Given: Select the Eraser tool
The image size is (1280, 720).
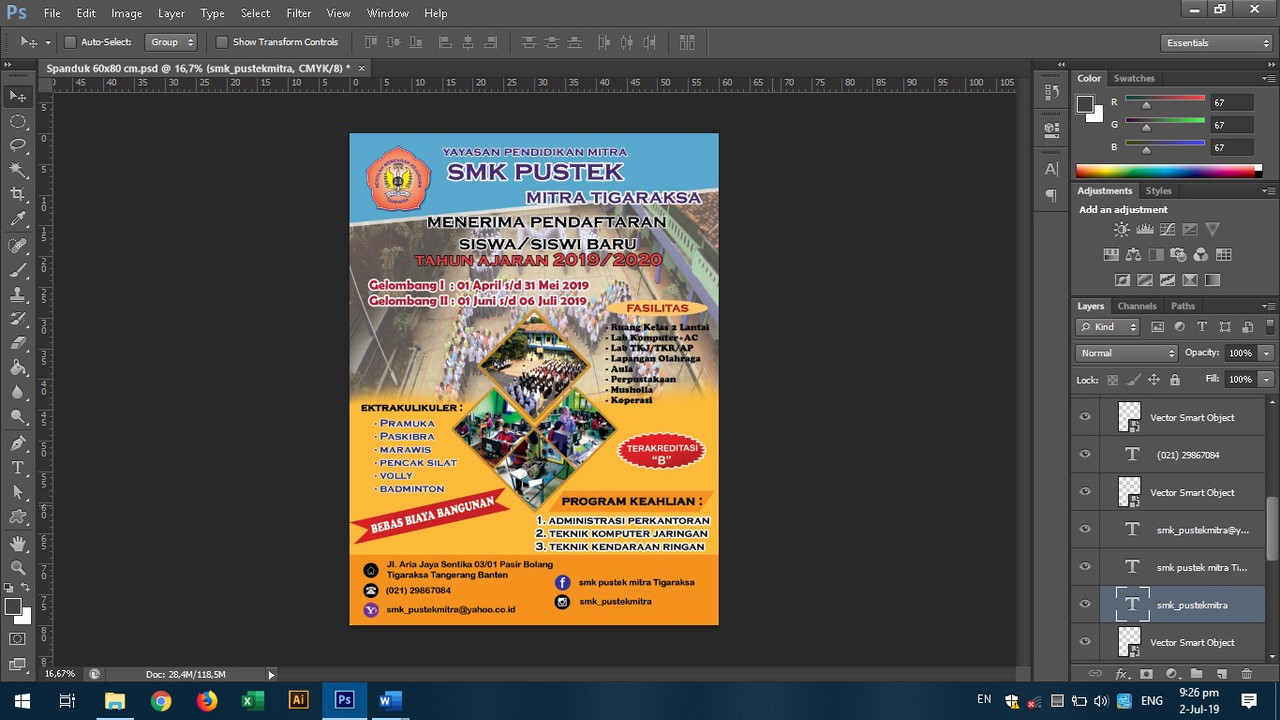Looking at the screenshot, I should pos(18,343).
